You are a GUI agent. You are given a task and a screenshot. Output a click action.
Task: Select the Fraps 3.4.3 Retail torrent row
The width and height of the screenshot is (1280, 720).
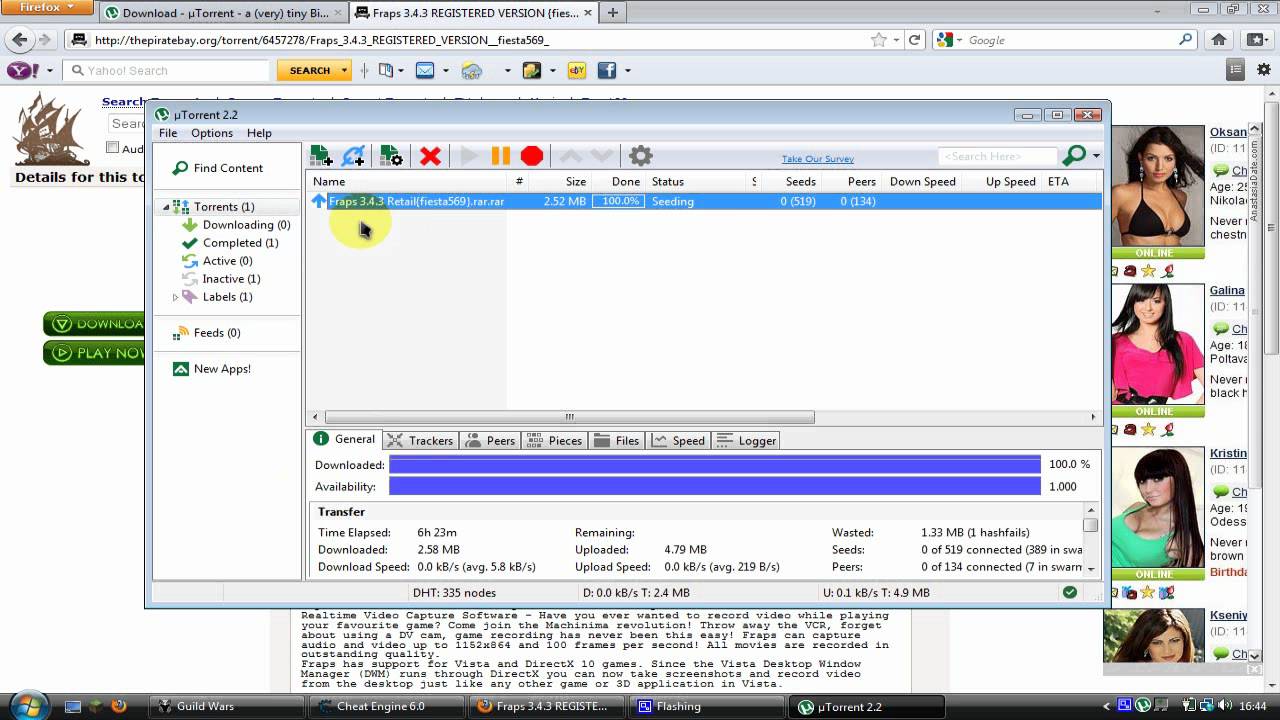[703, 201]
